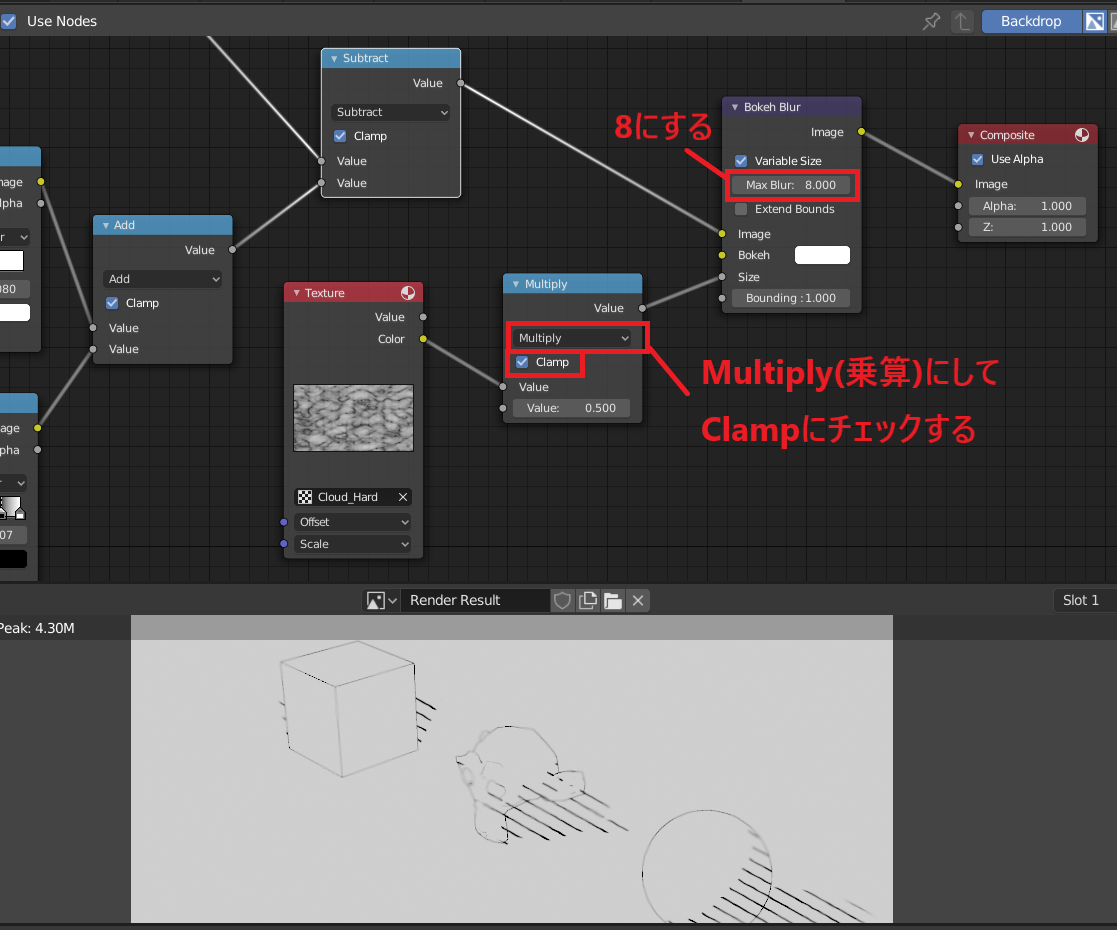The width and height of the screenshot is (1117, 930).
Task: Click the new image duplicate icon
Action: (x=588, y=601)
